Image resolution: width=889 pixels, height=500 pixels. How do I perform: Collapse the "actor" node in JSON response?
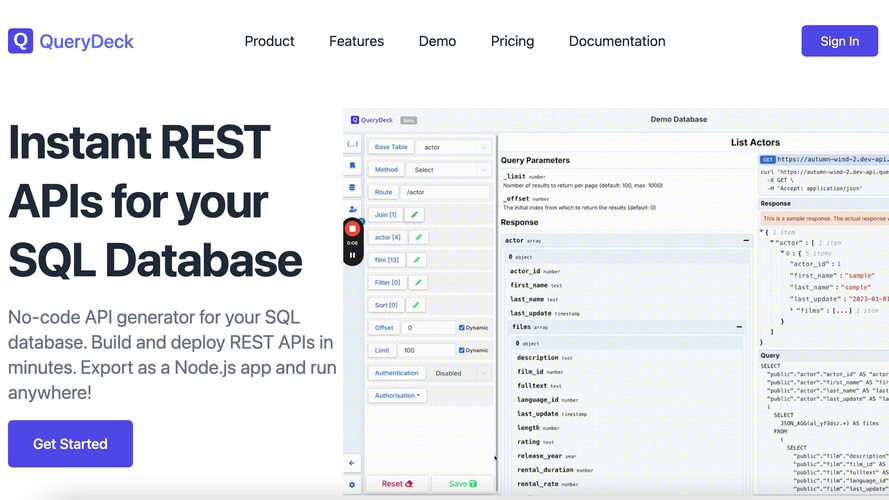[x=772, y=243]
